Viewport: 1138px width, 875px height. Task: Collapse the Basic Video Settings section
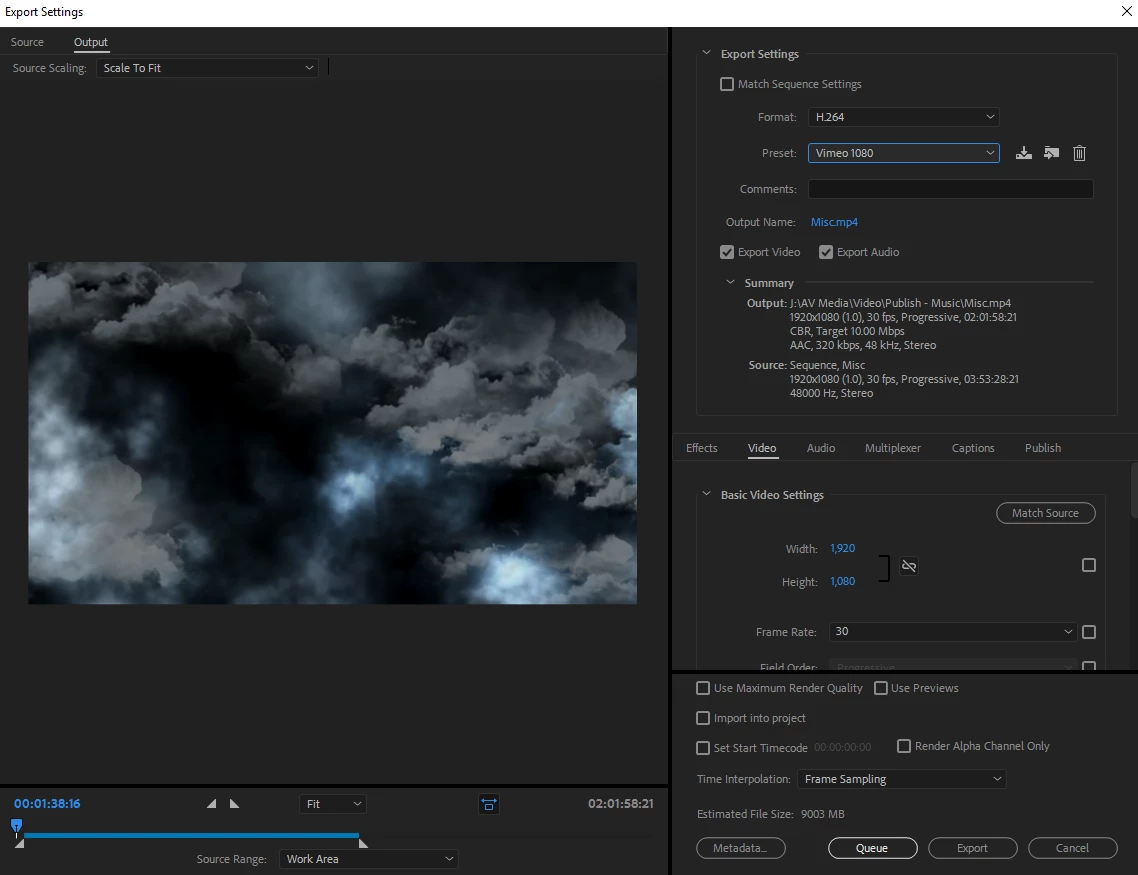[x=706, y=494]
